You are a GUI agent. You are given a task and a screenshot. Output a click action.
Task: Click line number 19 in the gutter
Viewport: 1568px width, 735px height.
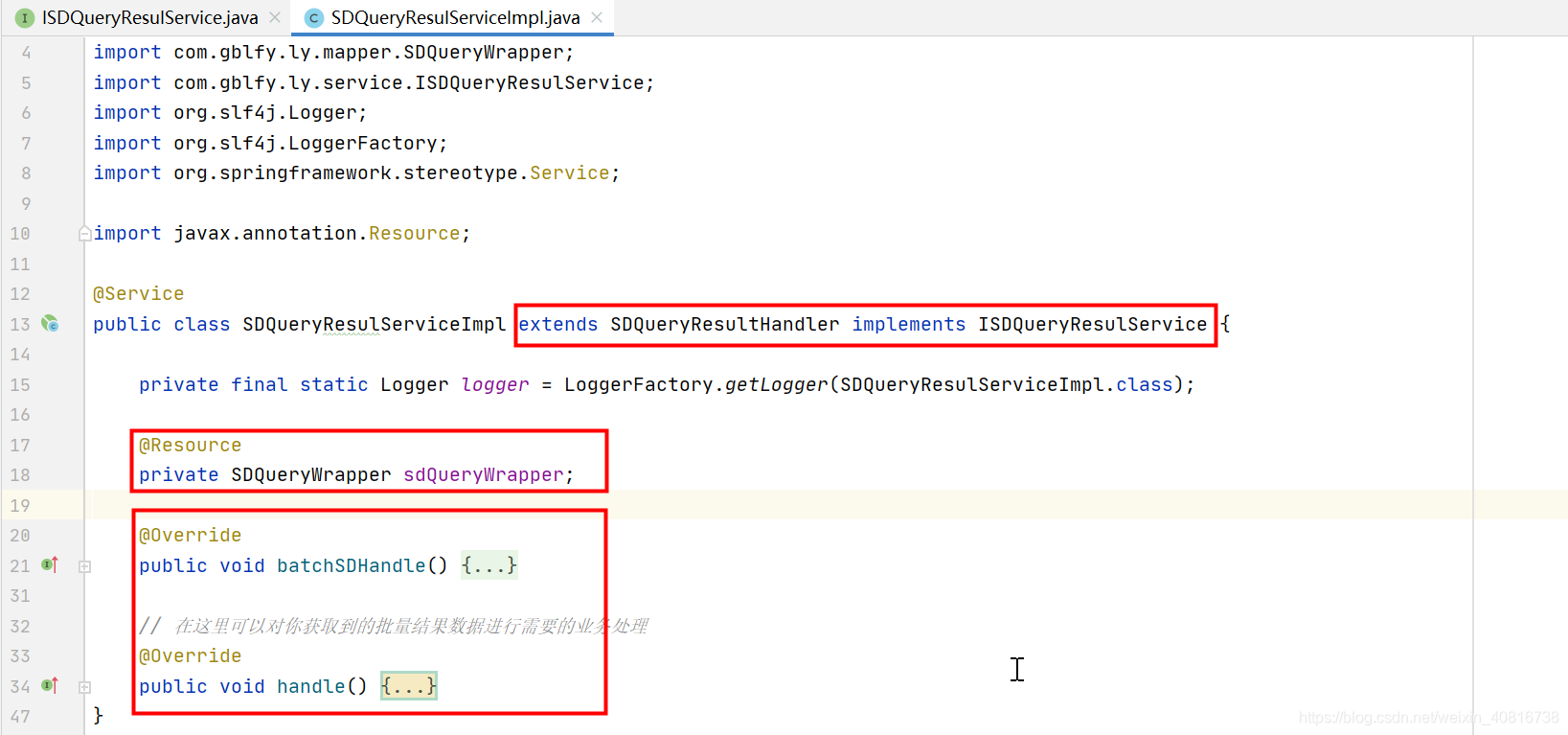tap(20, 505)
